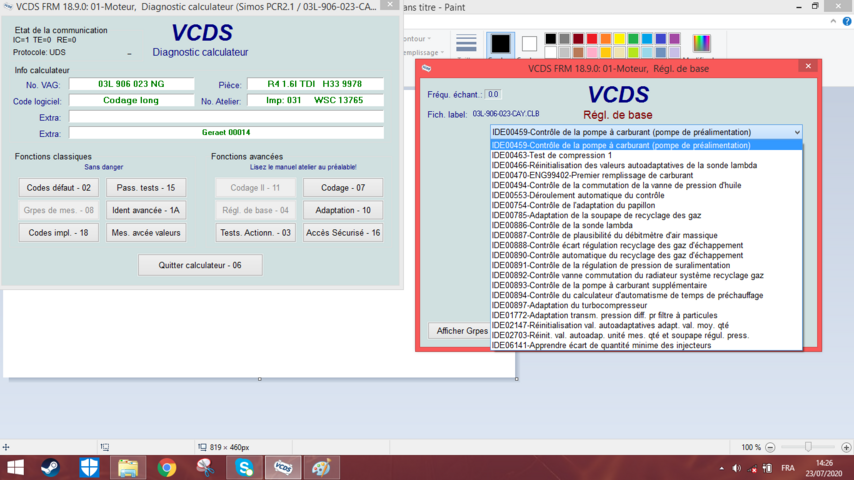Click Pass. tests - 15 button
This screenshot has width=854, height=480.
click(146, 187)
